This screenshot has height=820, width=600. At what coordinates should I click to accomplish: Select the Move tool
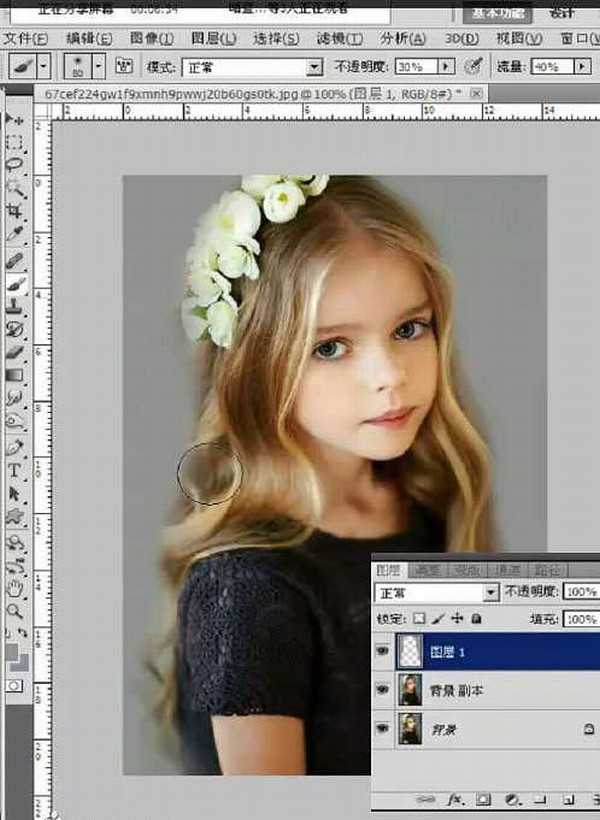(x=15, y=118)
